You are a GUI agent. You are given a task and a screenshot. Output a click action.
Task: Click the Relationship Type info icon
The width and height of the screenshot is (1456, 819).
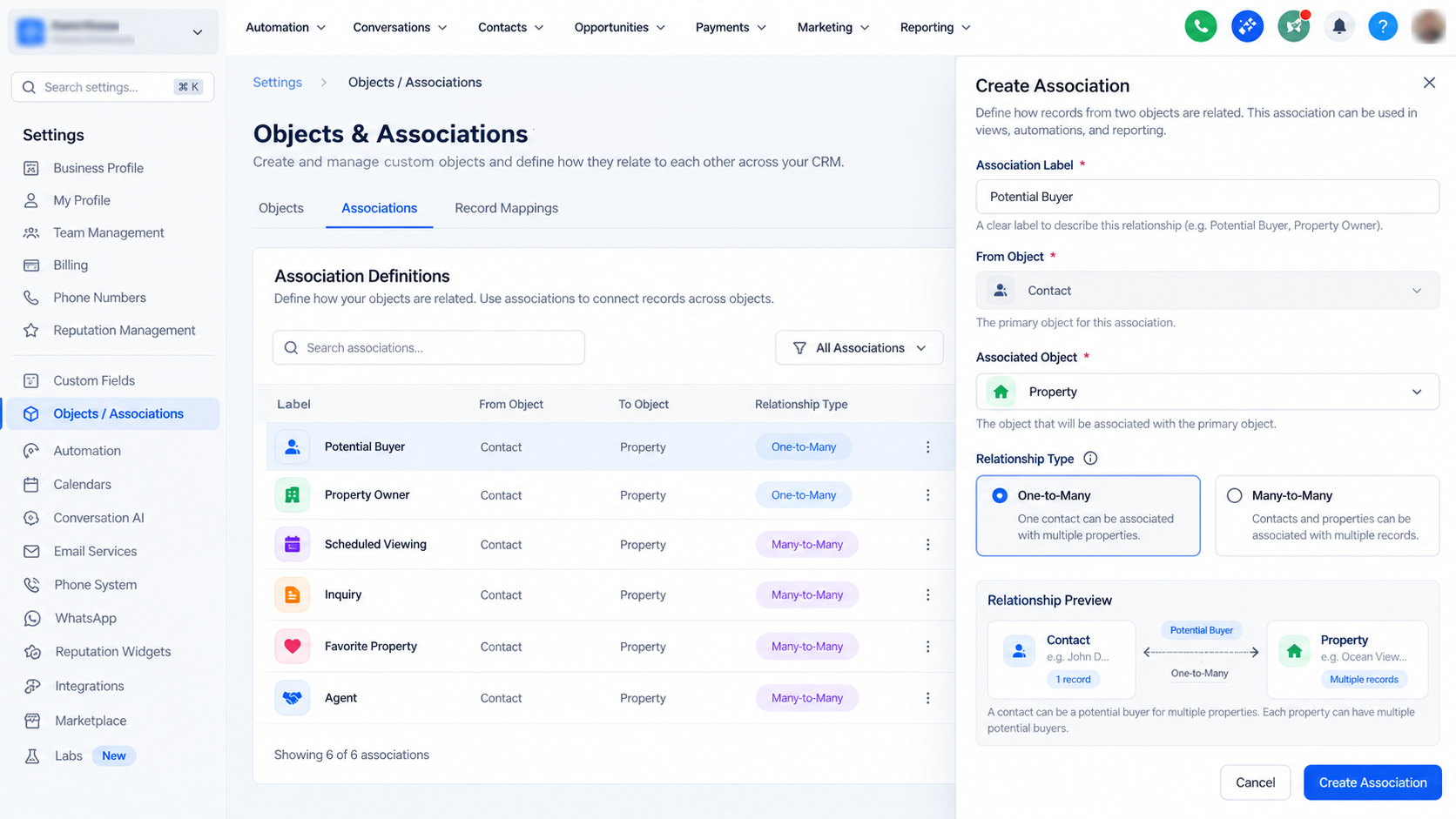(1090, 459)
